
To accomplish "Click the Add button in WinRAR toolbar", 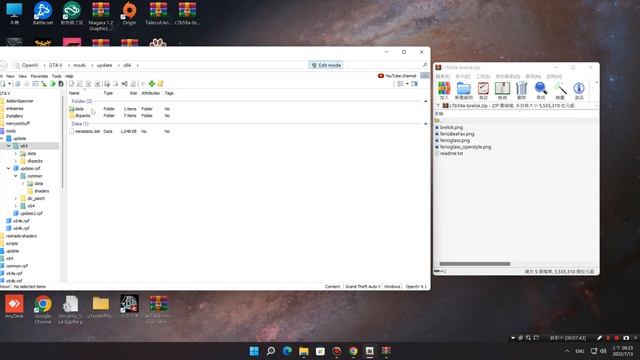I will [x=444, y=91].
